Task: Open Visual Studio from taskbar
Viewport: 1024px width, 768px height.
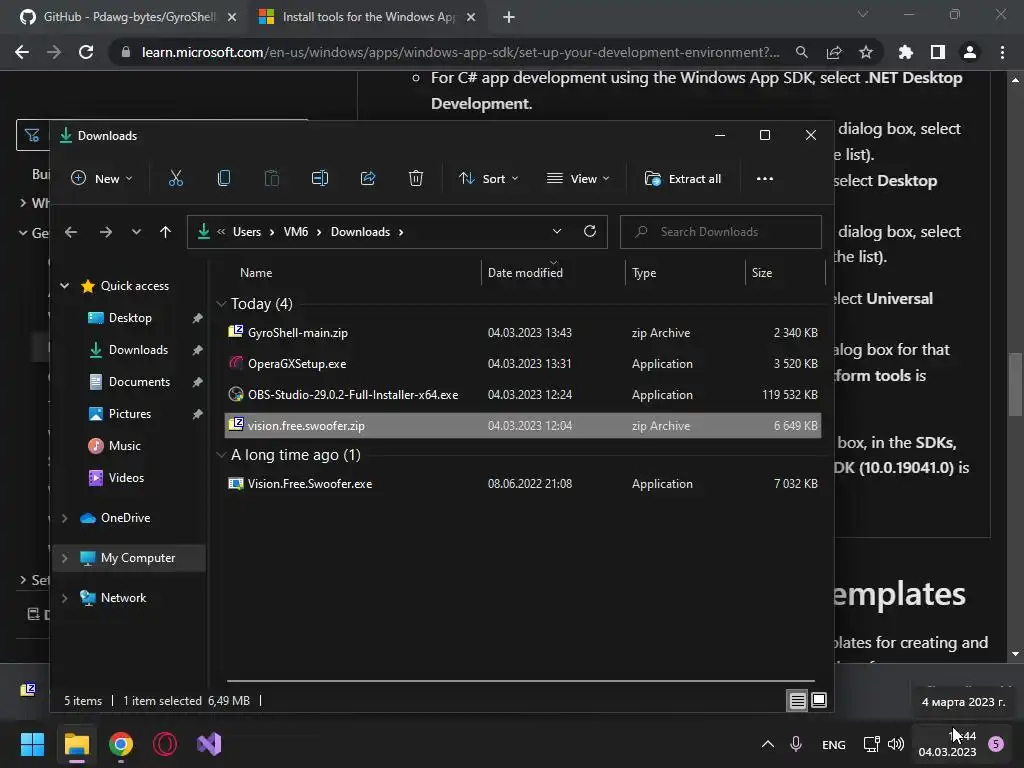Action: pyautogui.click(x=209, y=744)
